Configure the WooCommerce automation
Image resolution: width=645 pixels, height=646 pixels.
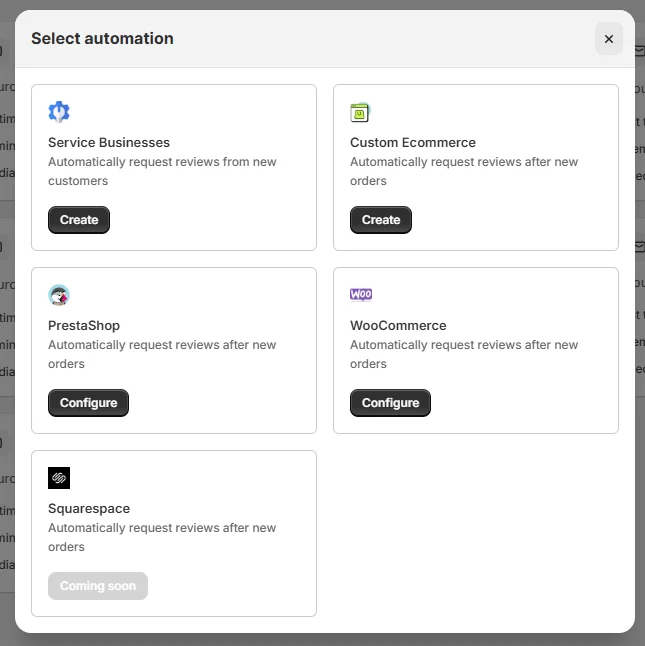coord(390,403)
